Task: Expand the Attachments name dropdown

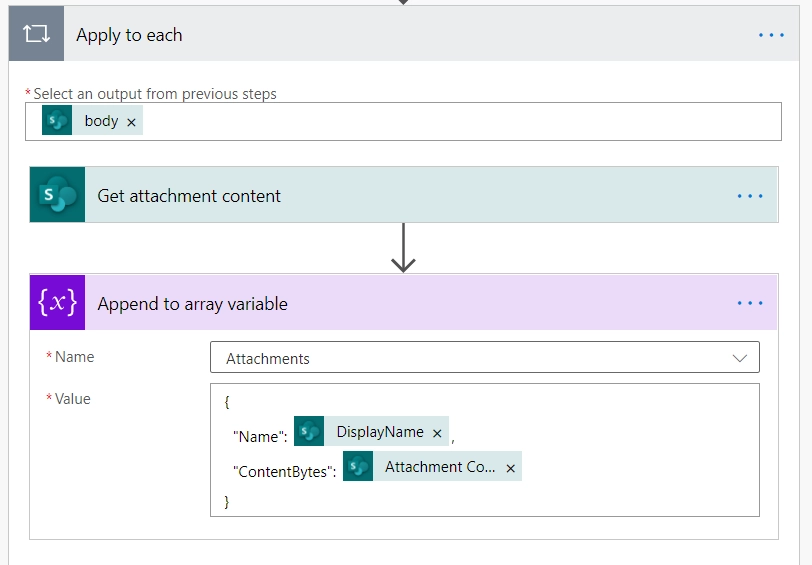Action: (x=485, y=357)
